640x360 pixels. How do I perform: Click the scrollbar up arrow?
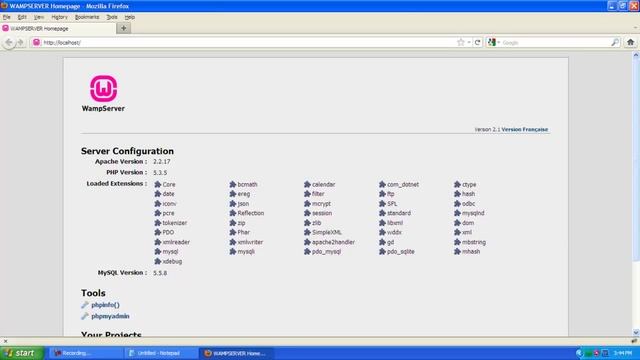click(x=636, y=56)
